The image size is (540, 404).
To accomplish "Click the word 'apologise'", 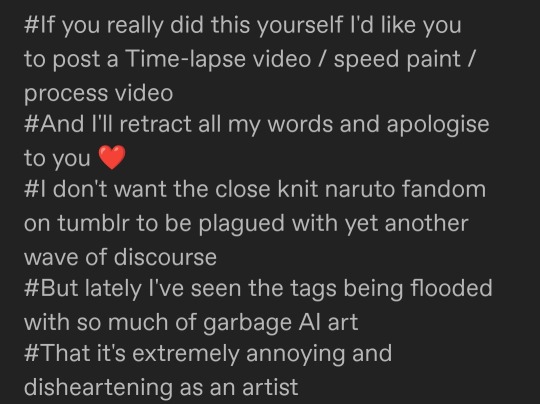I will pos(438,125).
